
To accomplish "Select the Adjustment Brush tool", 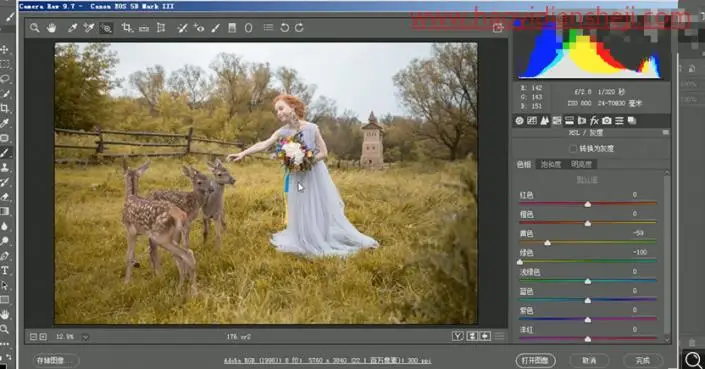I will tap(215, 28).
